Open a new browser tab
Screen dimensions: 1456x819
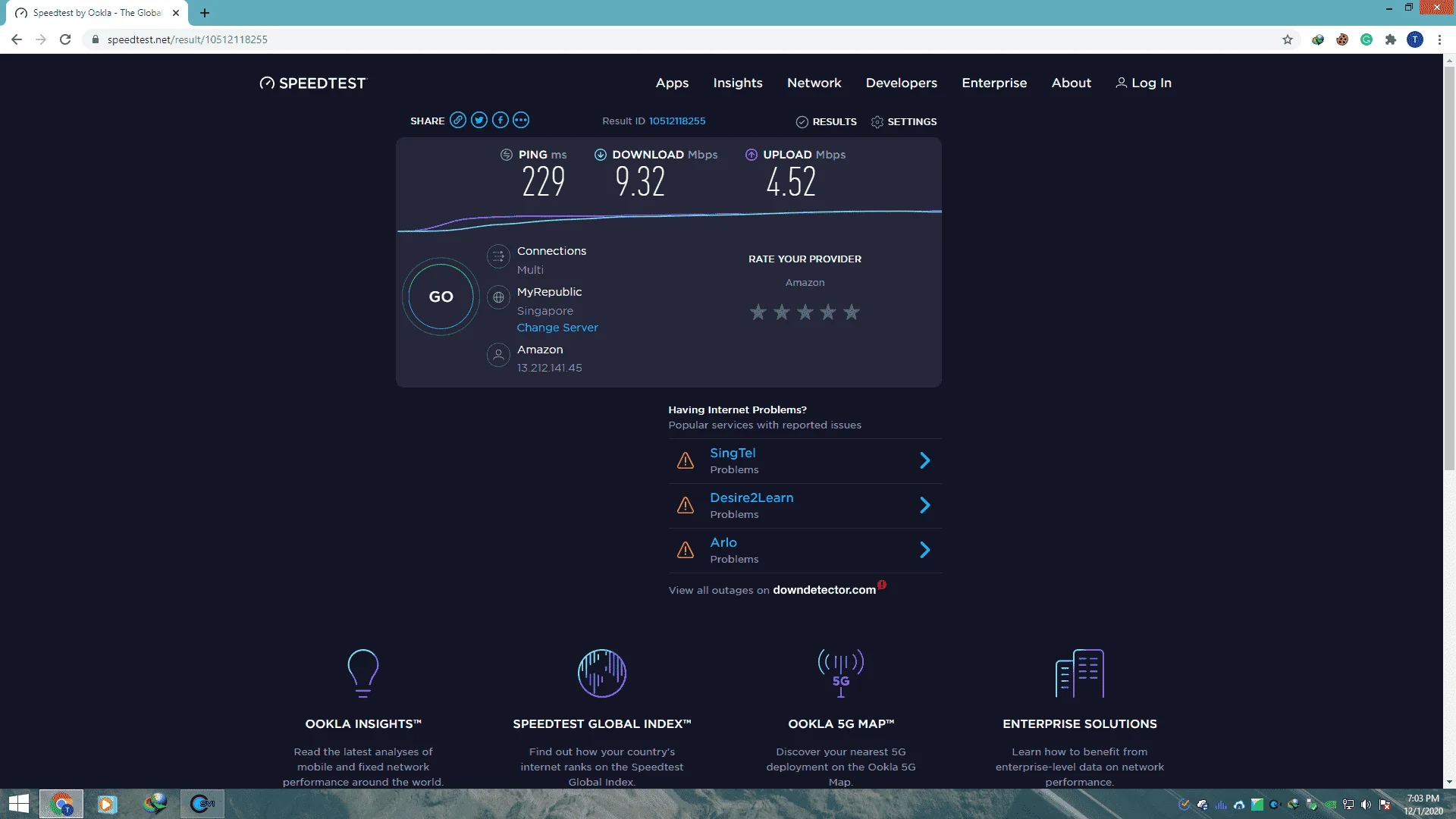point(205,13)
